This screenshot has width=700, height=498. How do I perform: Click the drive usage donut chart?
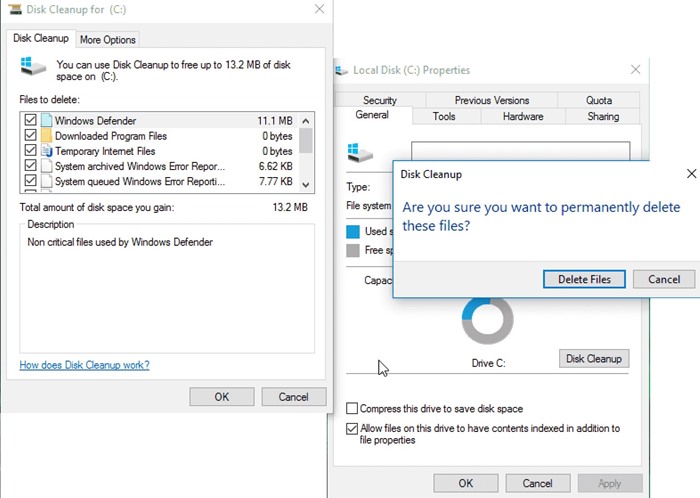click(x=488, y=321)
